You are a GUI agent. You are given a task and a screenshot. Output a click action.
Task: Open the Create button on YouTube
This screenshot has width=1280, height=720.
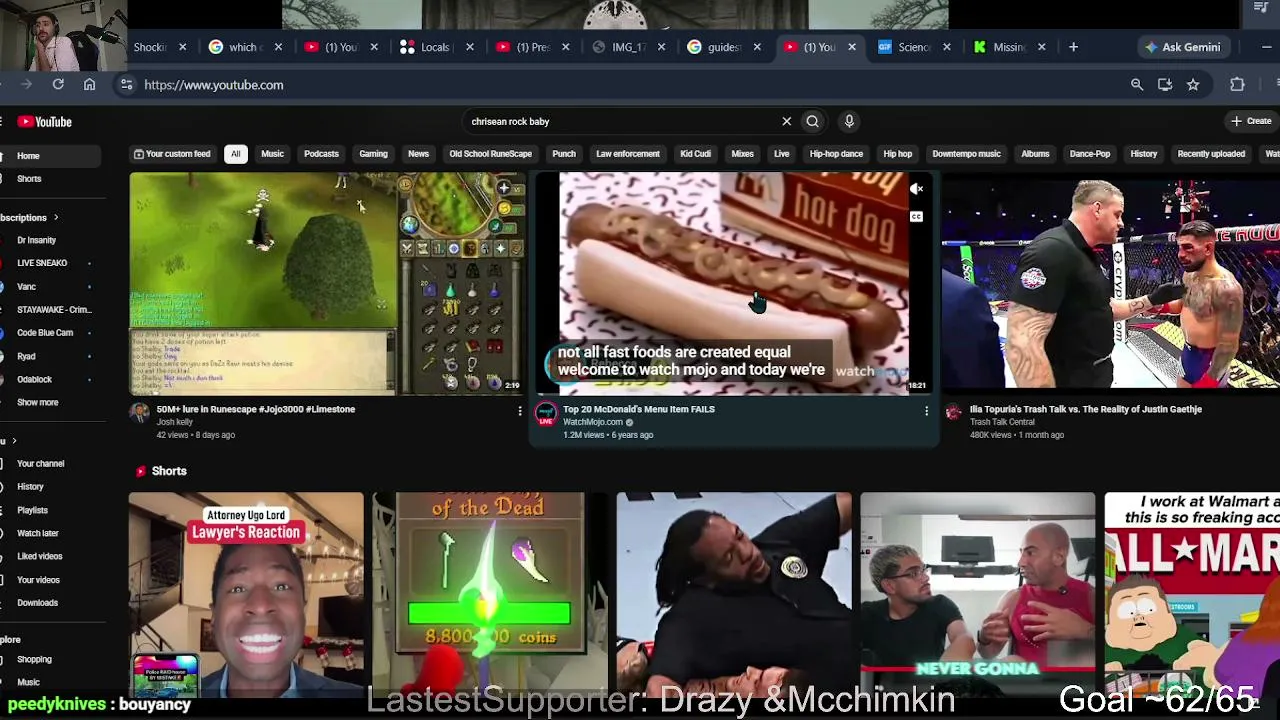pyautogui.click(x=1251, y=121)
